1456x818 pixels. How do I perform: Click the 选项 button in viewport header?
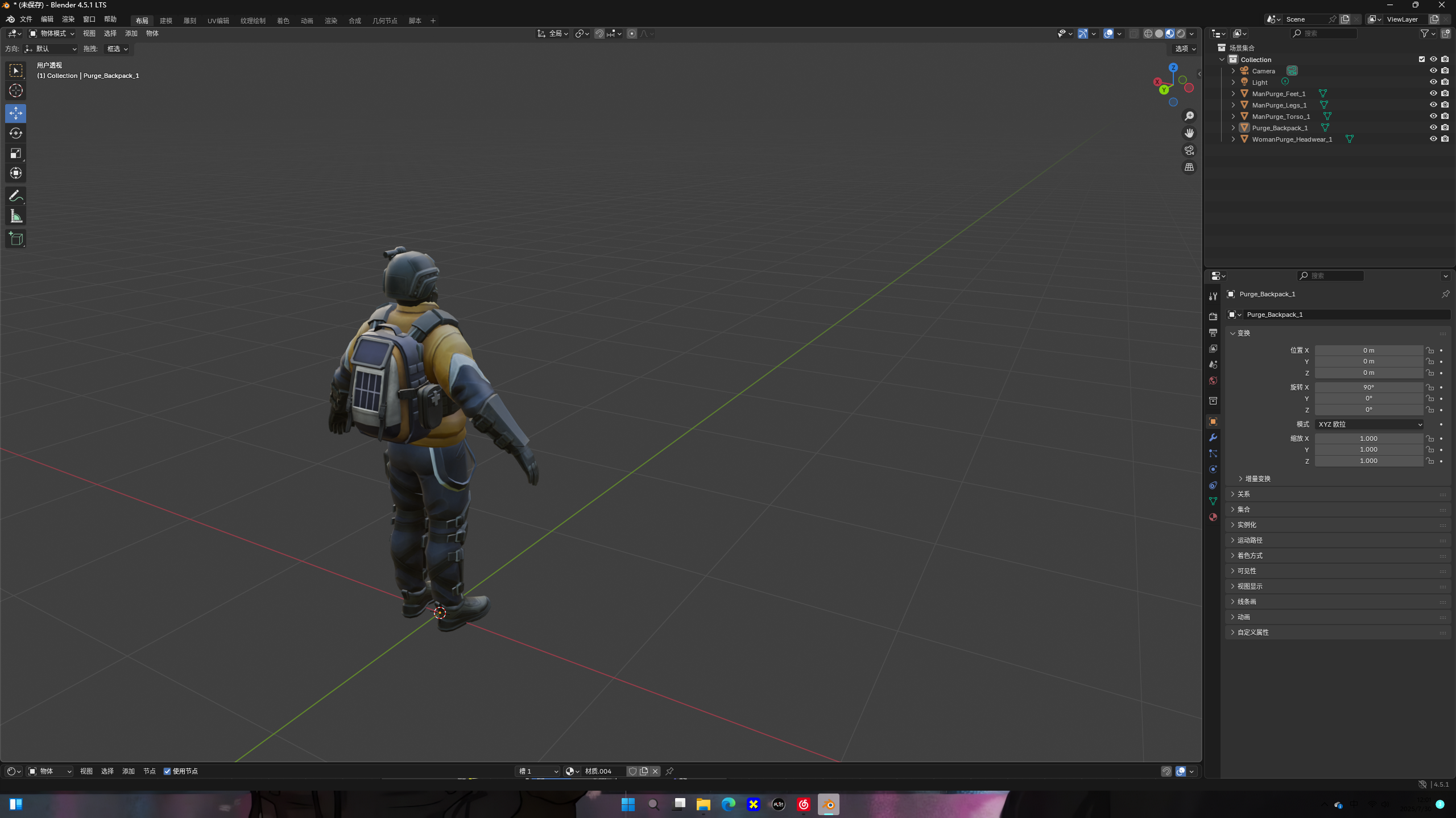coord(1186,49)
